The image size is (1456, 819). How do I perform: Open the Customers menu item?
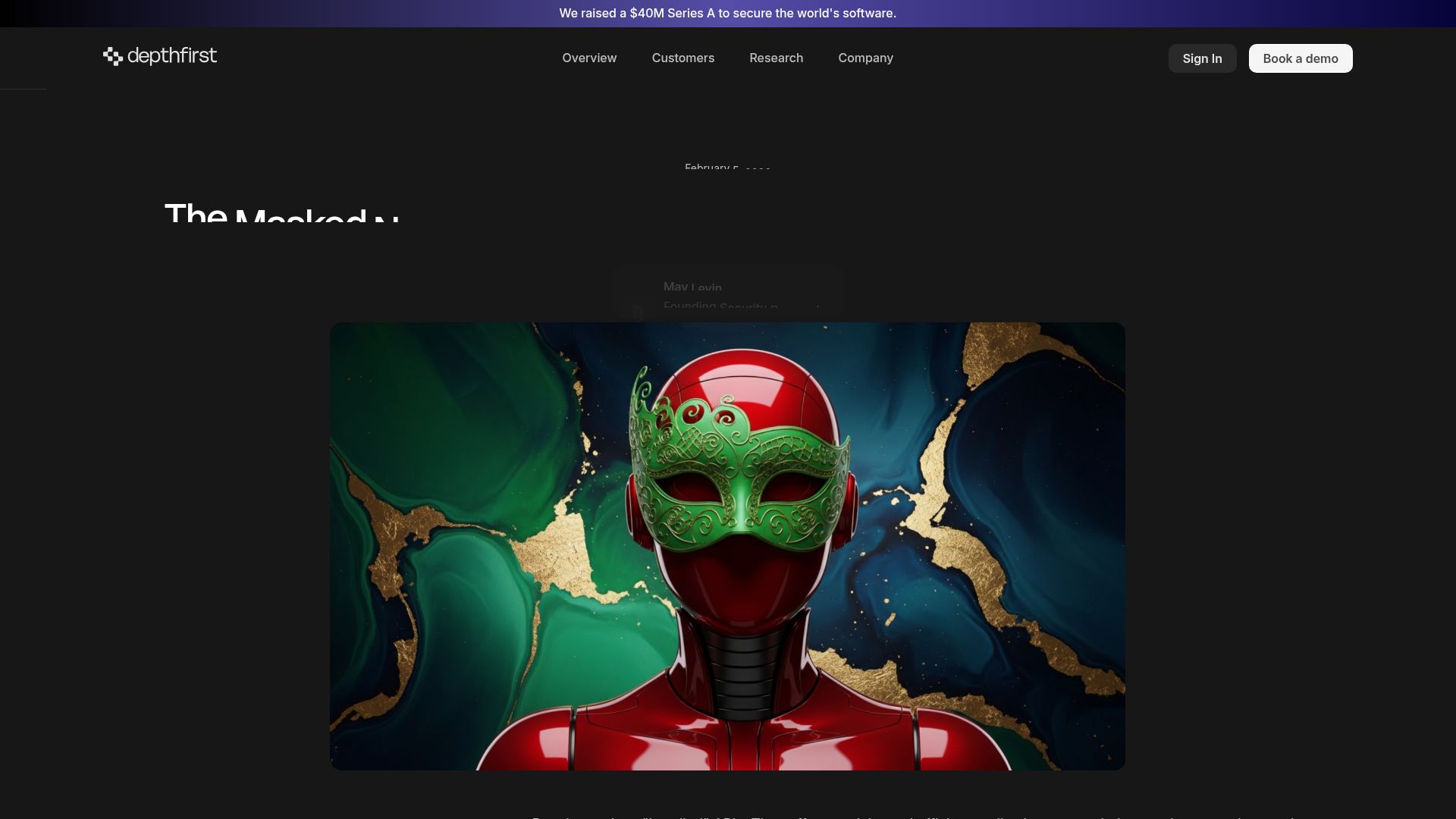click(682, 58)
